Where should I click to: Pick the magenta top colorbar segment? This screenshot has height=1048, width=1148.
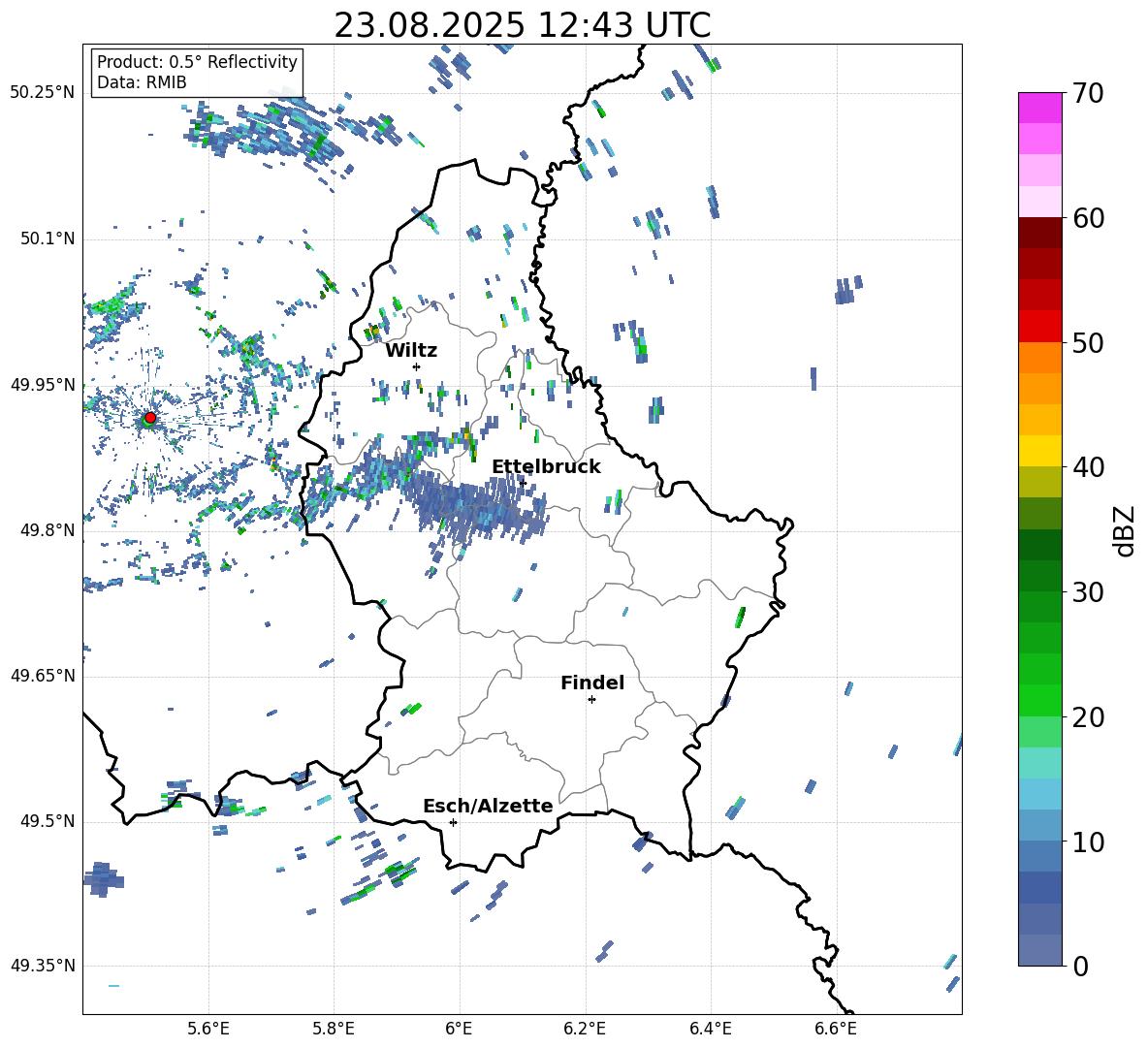(x=1039, y=108)
